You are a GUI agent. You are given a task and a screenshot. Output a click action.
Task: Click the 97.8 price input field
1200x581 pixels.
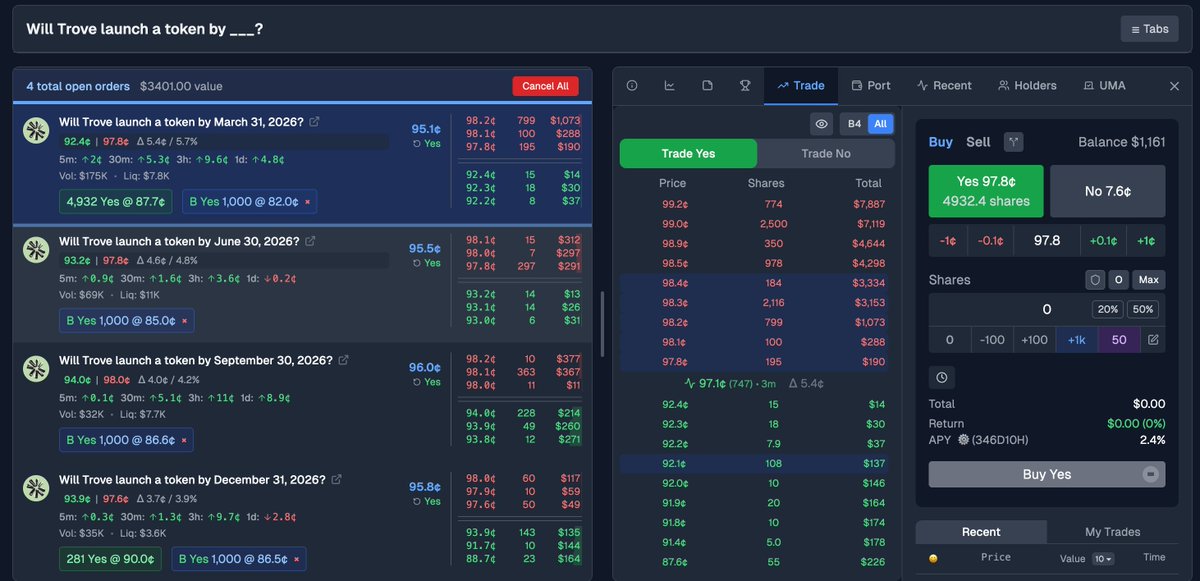tap(1046, 240)
